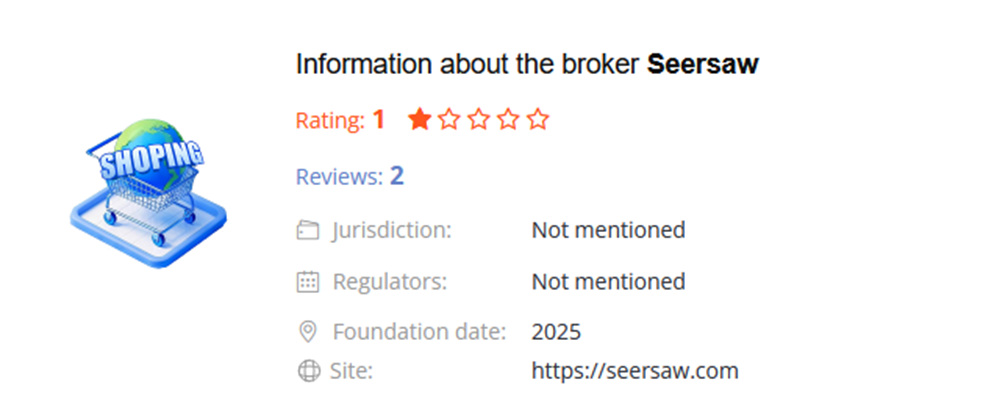This screenshot has height=413, width=1008.
Task: Click the 2025 foundation year value
Action: [556, 331]
